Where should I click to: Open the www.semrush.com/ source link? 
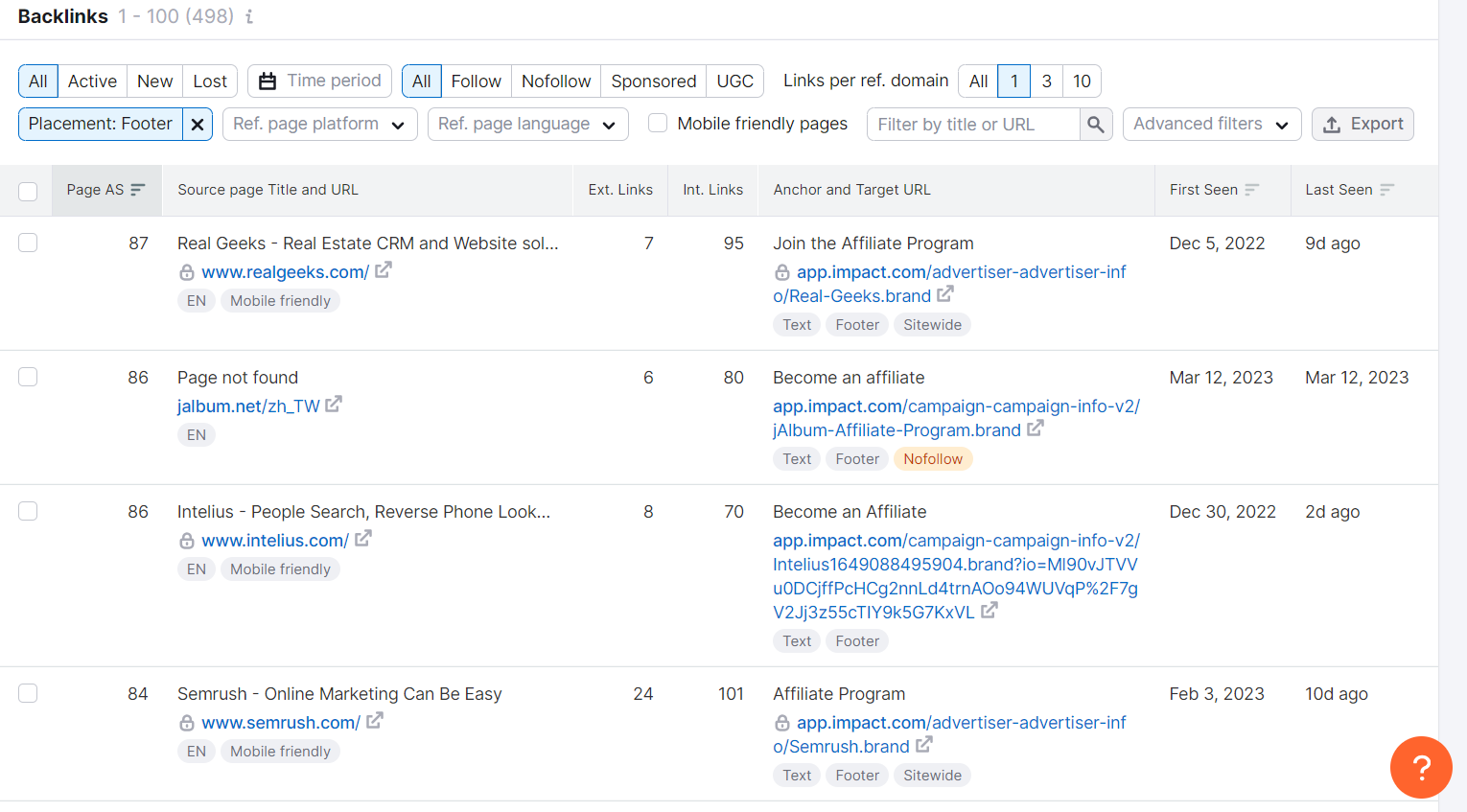tap(281, 723)
